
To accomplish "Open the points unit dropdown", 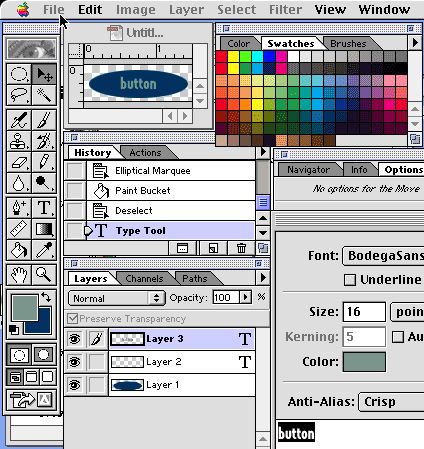I will pos(407,312).
